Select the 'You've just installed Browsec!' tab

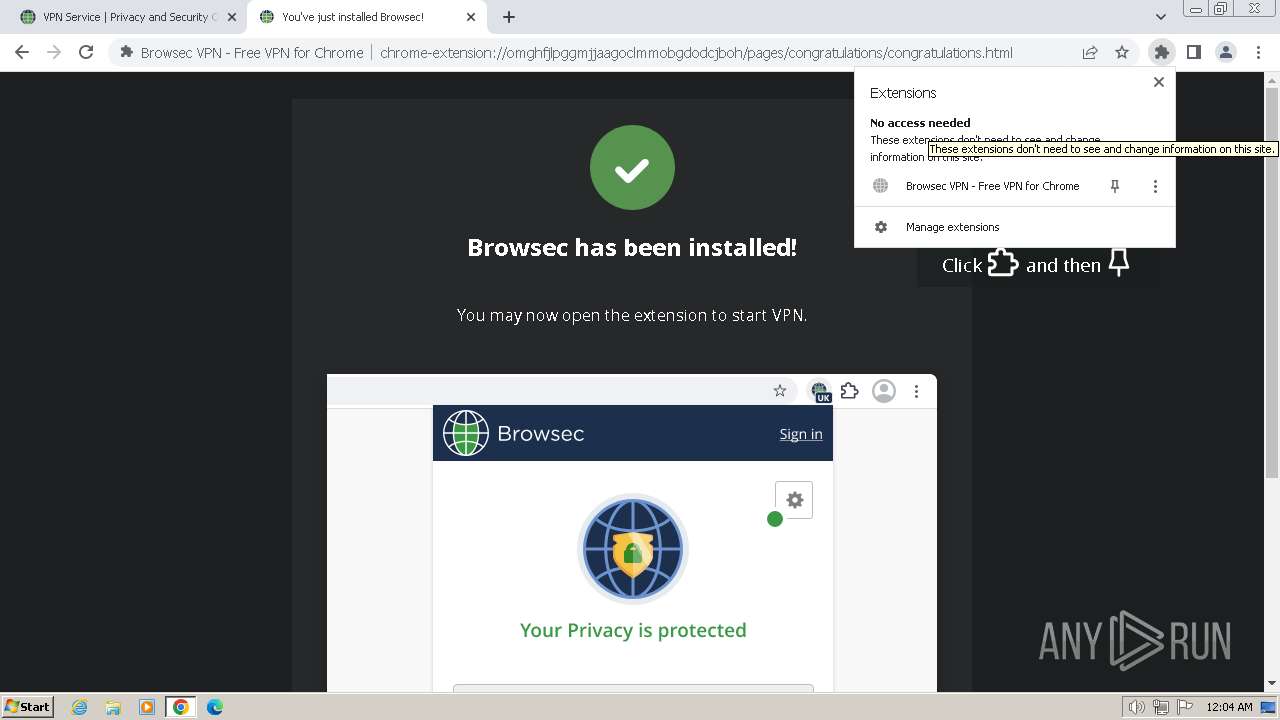tap(365, 17)
